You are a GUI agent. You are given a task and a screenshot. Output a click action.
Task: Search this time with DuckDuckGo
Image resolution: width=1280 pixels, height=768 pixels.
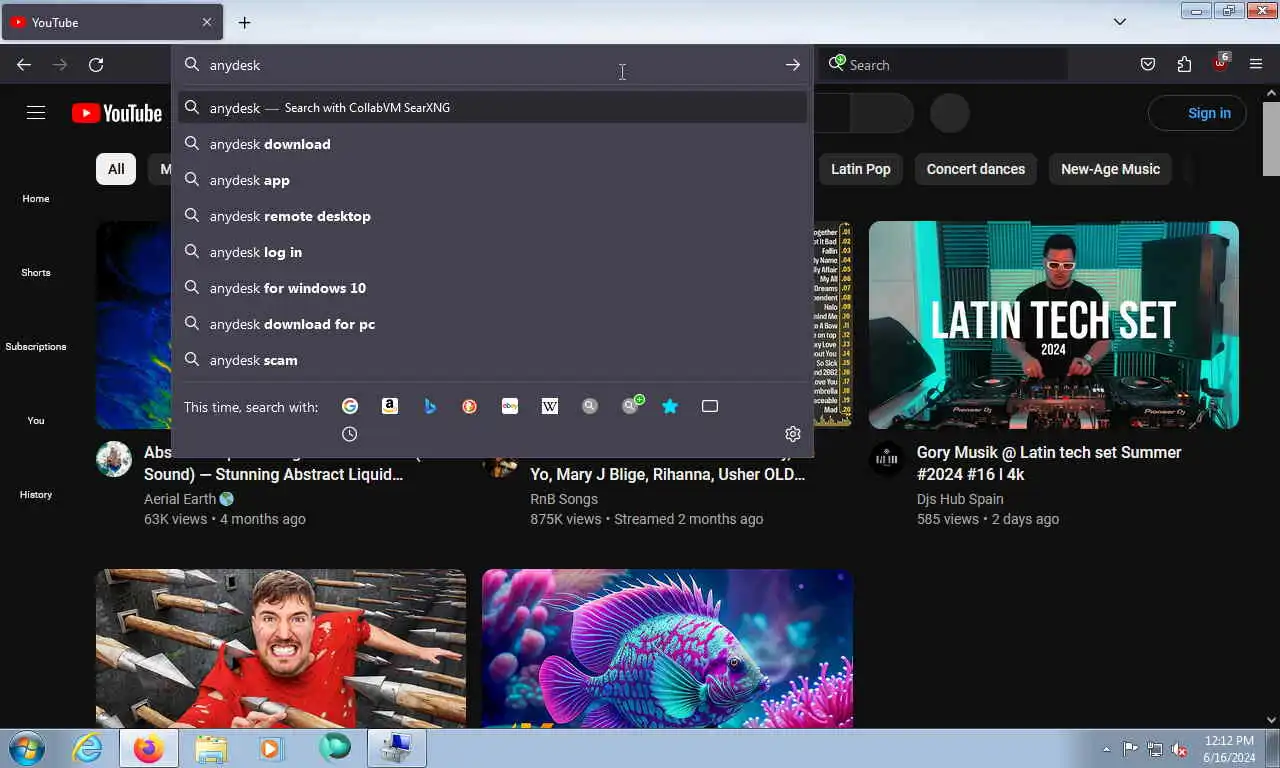pos(470,406)
